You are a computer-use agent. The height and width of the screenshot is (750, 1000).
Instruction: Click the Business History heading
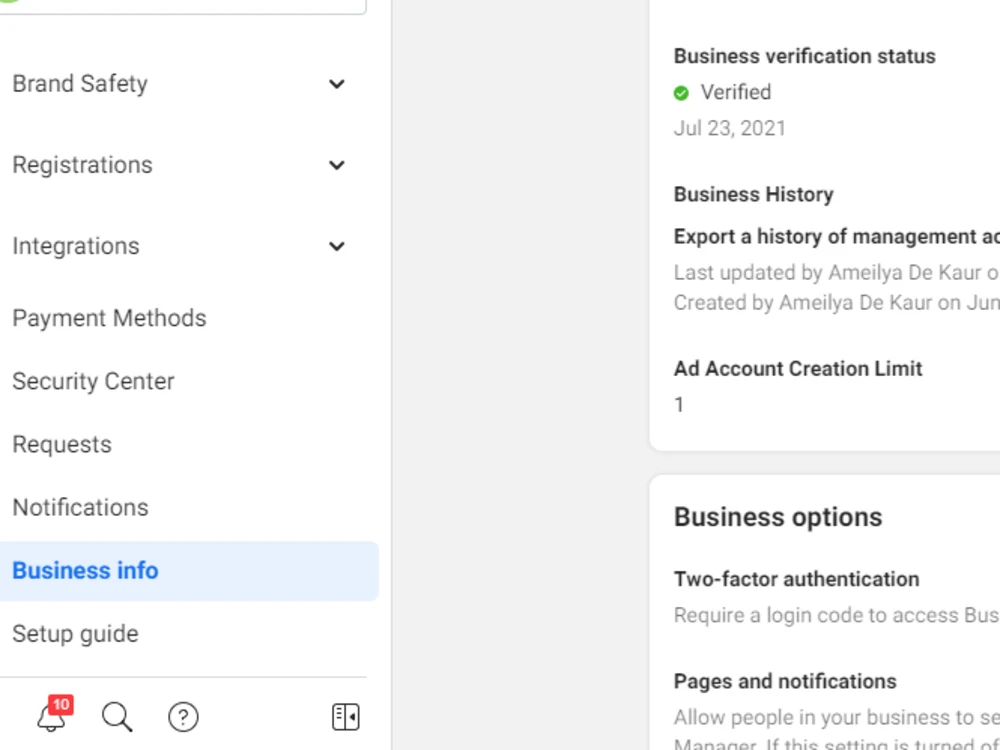(753, 194)
